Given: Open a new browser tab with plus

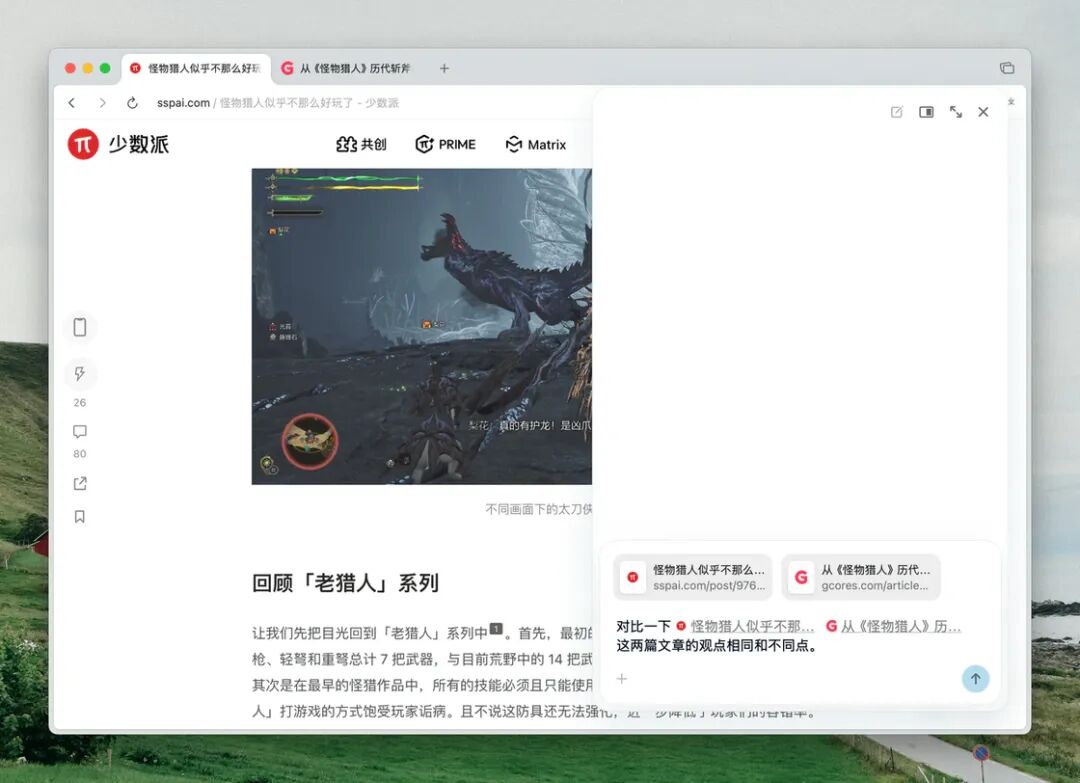Looking at the screenshot, I should [444, 68].
